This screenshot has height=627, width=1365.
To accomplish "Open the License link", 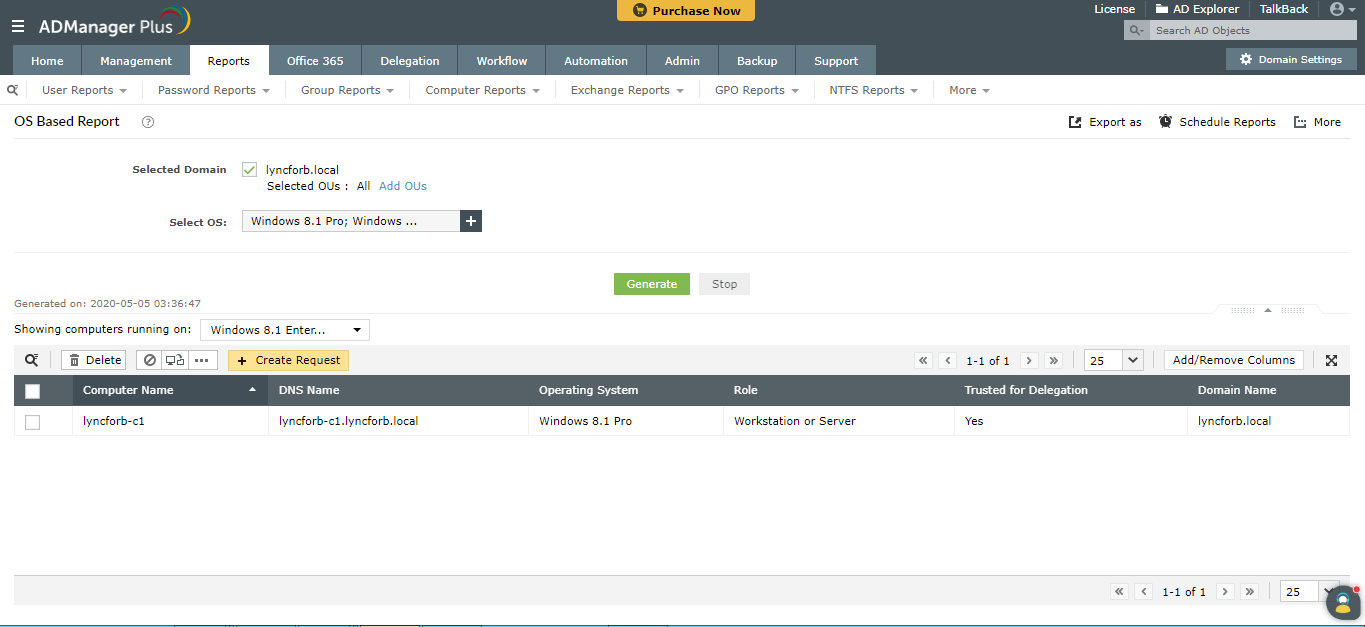I will point(1114,9).
